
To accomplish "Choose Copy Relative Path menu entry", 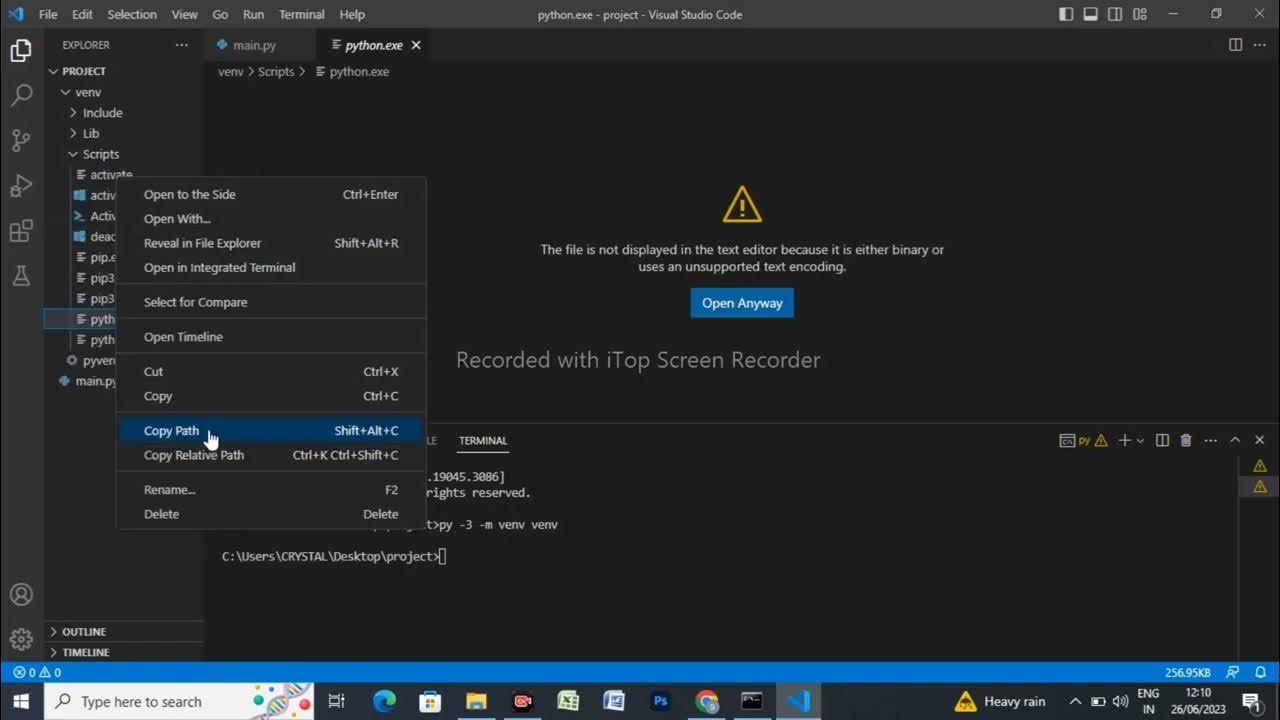I will pyautogui.click(x=271, y=455).
